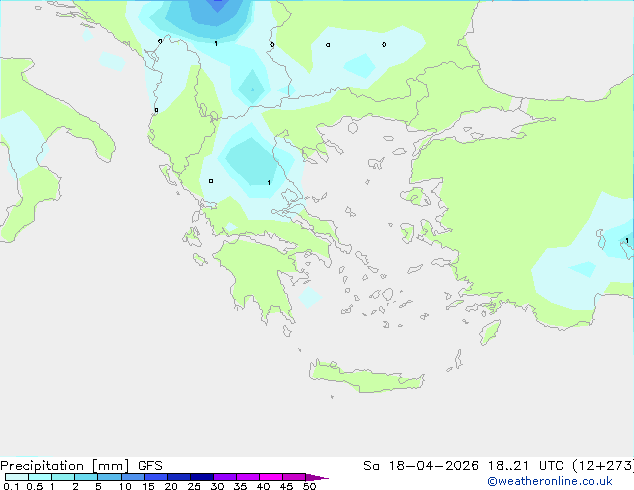Click the legend value '25'
Viewport: 634px width, 490px height.
[194, 486]
